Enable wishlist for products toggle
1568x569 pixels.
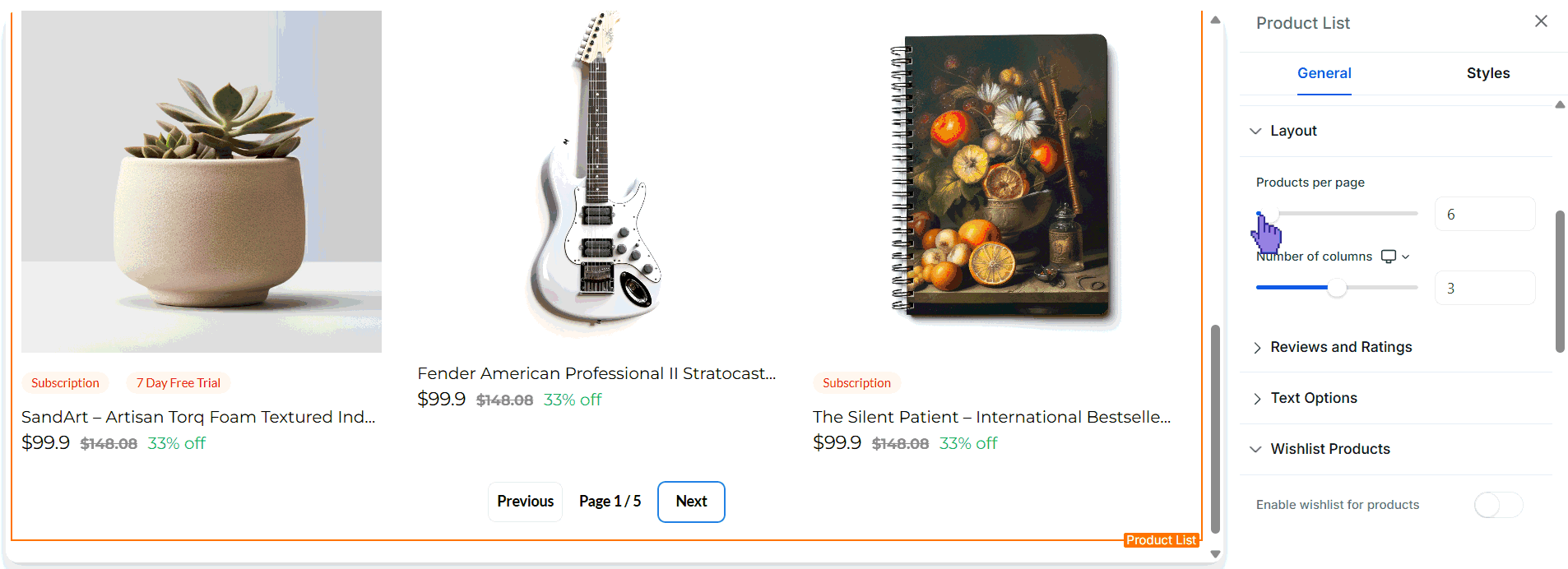pyautogui.click(x=1498, y=505)
